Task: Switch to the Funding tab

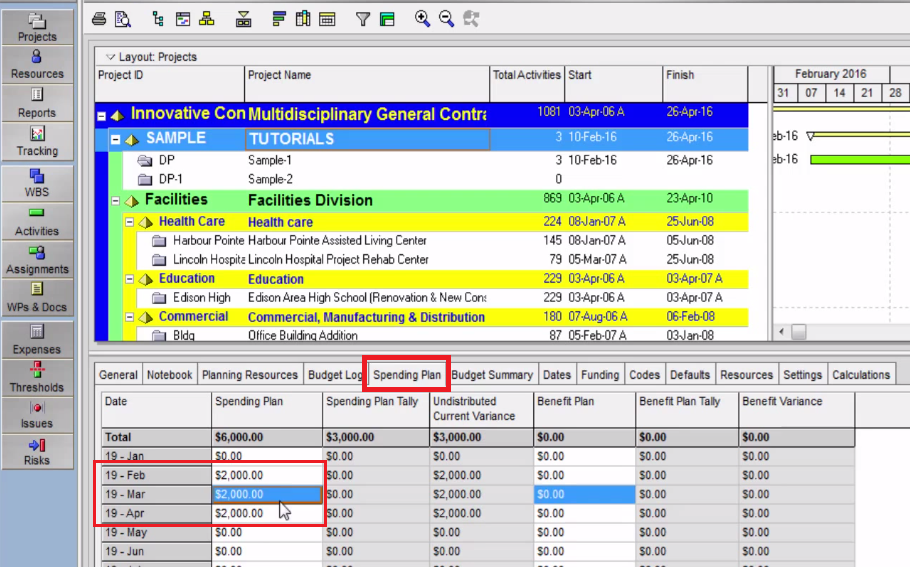Action: [600, 375]
